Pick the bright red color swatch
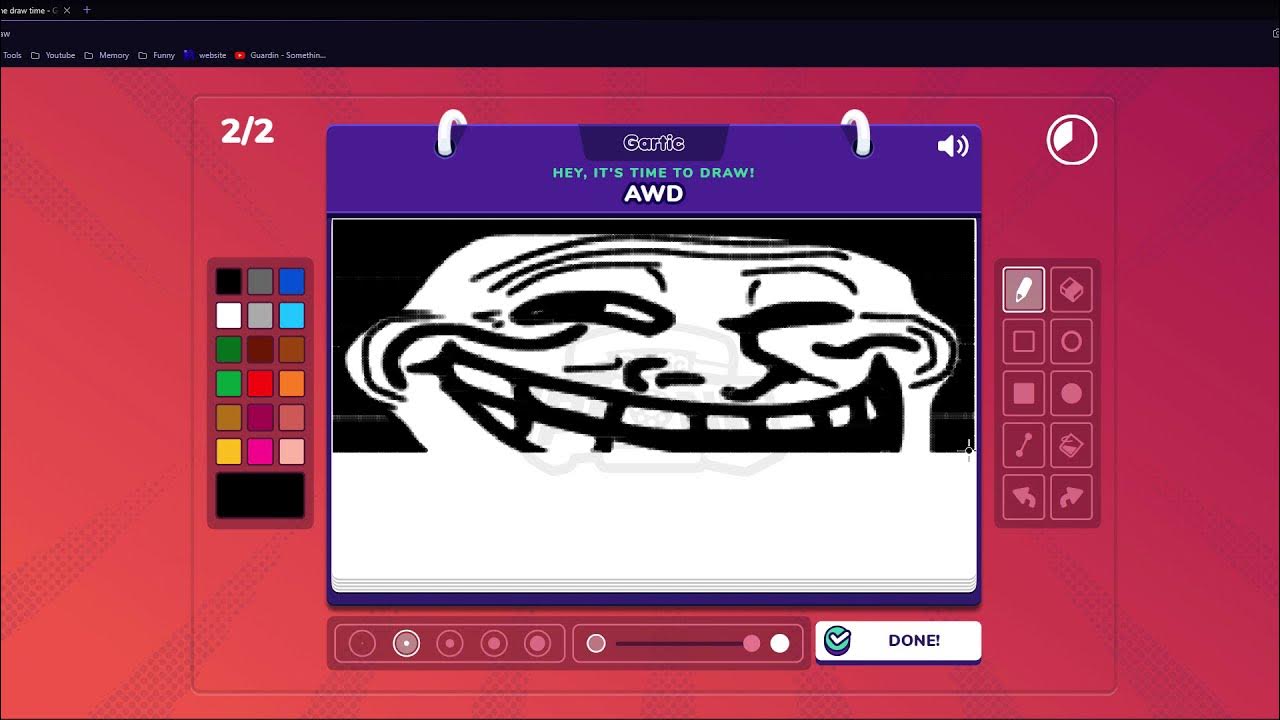1280x720 pixels. coord(260,384)
